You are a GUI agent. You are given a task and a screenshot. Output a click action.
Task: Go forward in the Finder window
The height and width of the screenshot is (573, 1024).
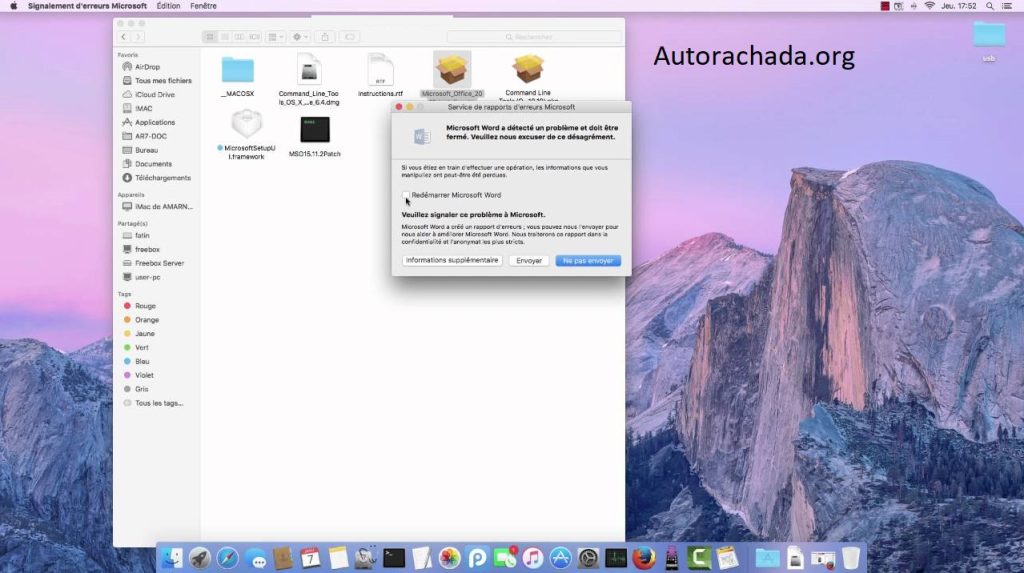click(x=138, y=37)
